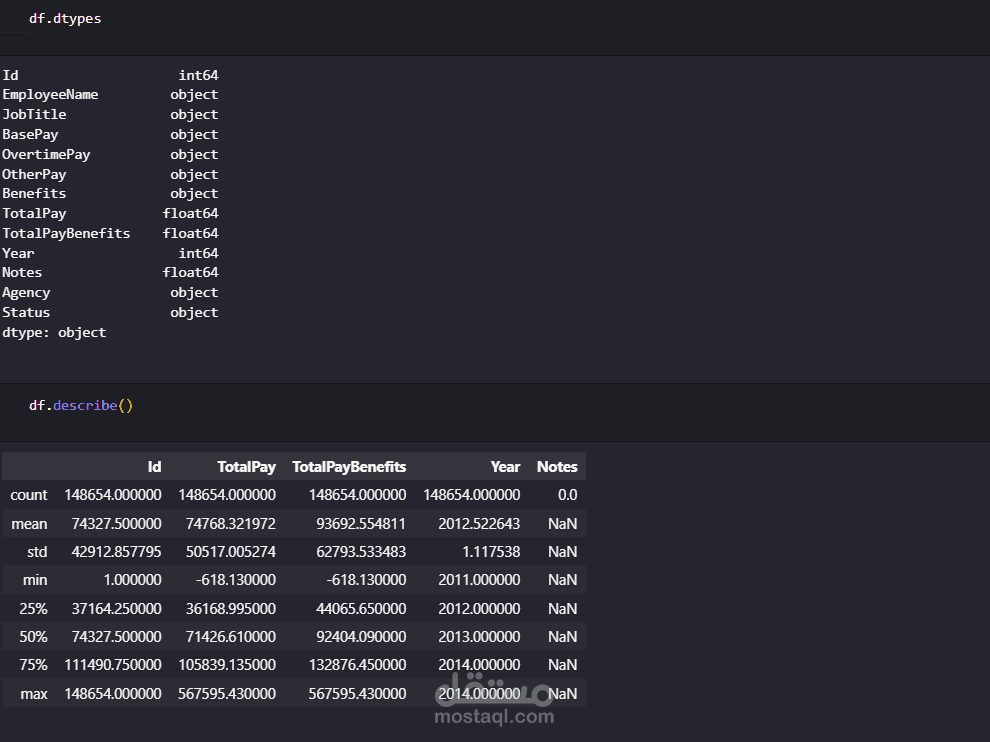Click the TotalPay column header in the table
This screenshot has height=742, width=990.
(246, 467)
